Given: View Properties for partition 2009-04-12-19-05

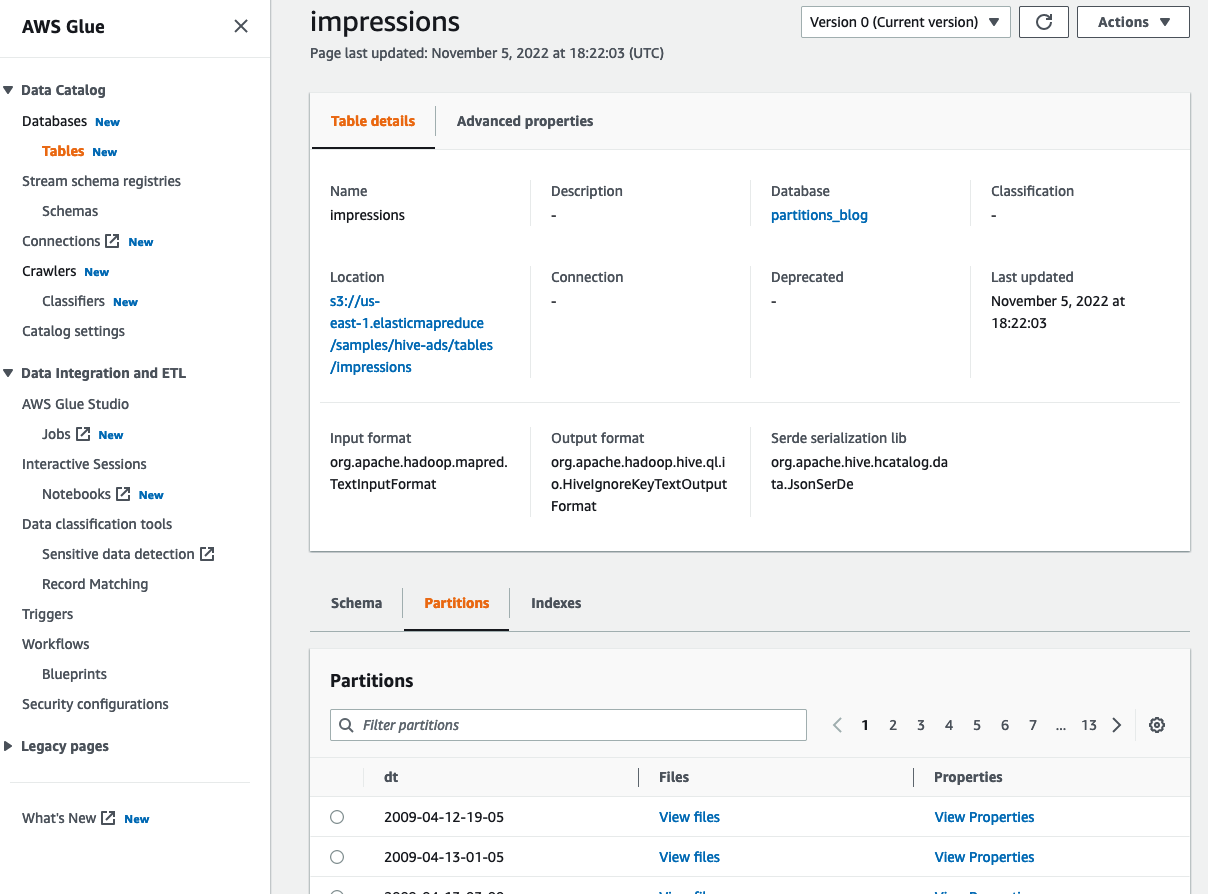Looking at the screenshot, I should coord(984,817).
